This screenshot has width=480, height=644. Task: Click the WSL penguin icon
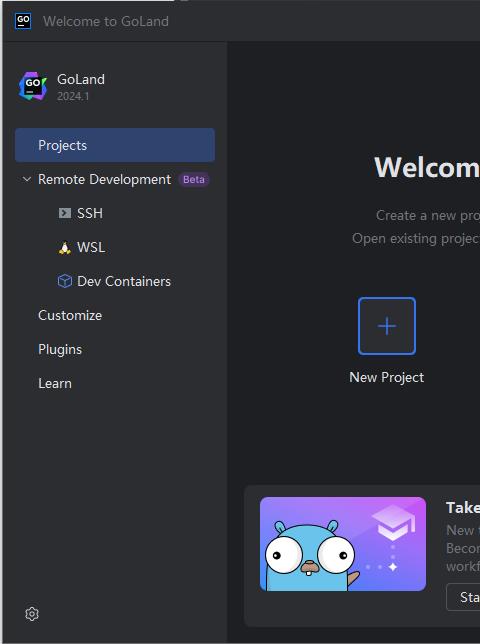[64, 248]
